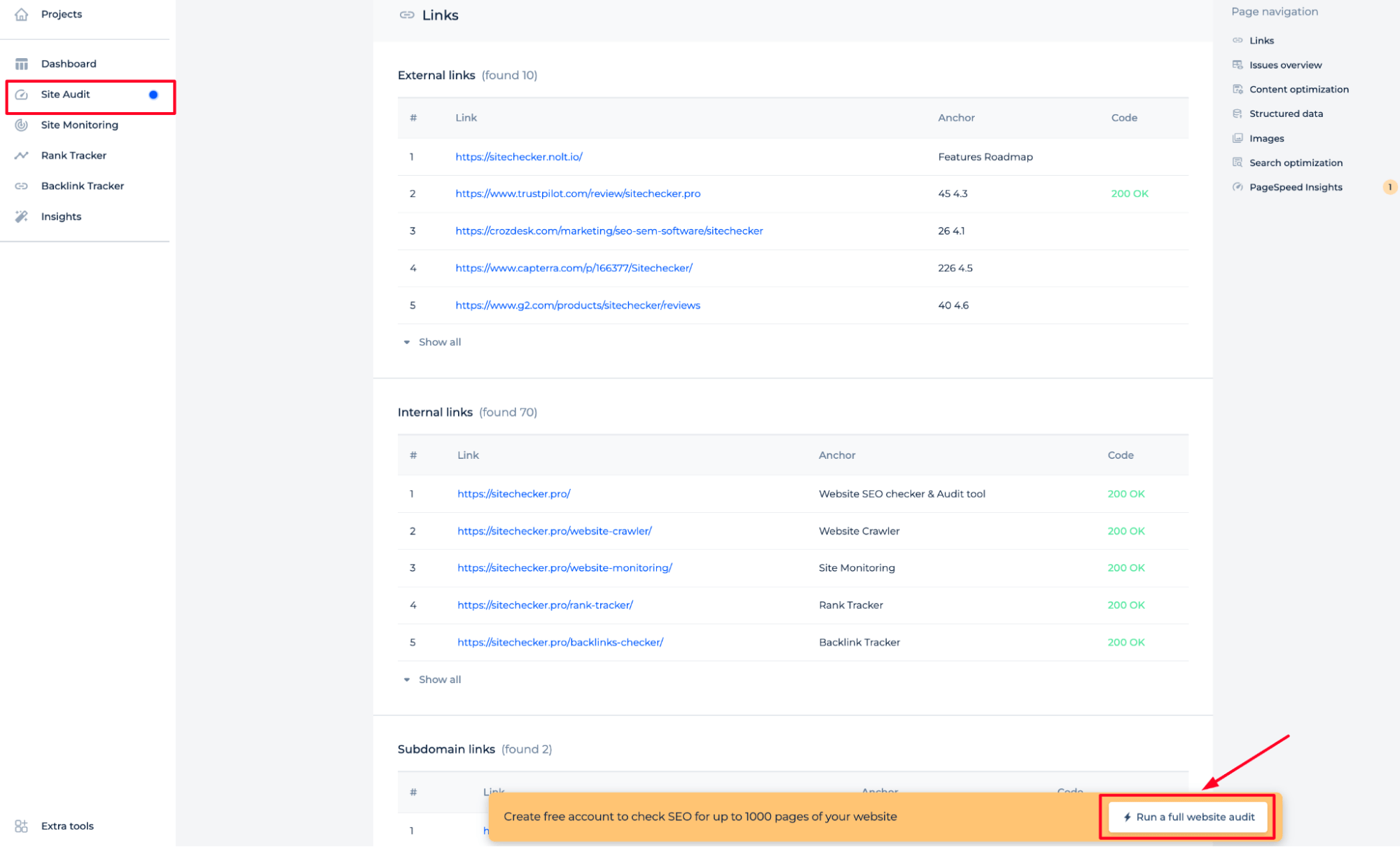Open the Dashboard section
The height and width of the screenshot is (847, 1400).
[67, 63]
